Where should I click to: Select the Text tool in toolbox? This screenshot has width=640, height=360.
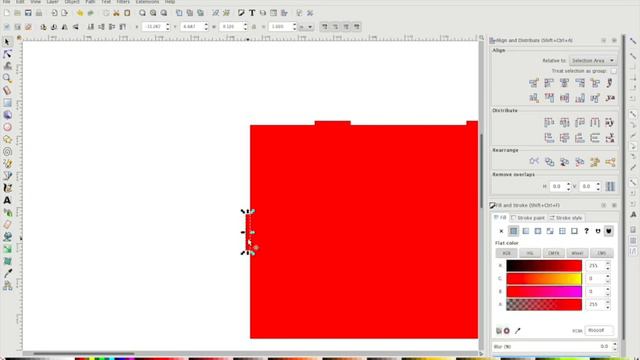click(x=7, y=200)
